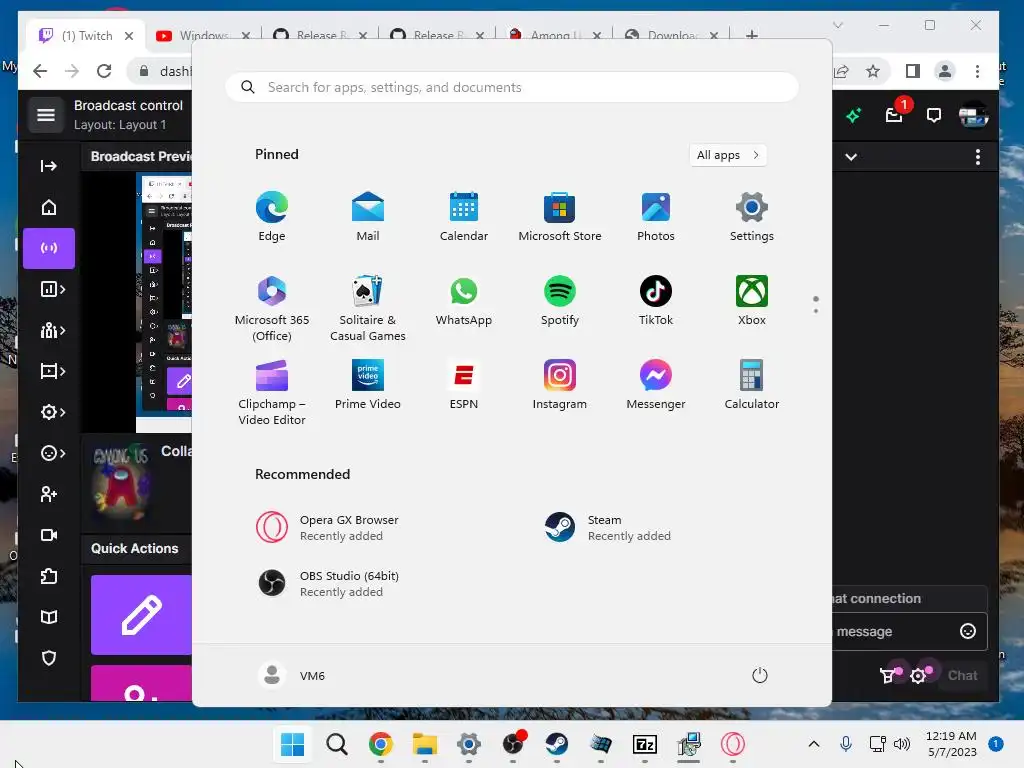Viewport: 1024px width, 768px height.
Task: Launch Instagram from Start menu
Action: coord(560,385)
